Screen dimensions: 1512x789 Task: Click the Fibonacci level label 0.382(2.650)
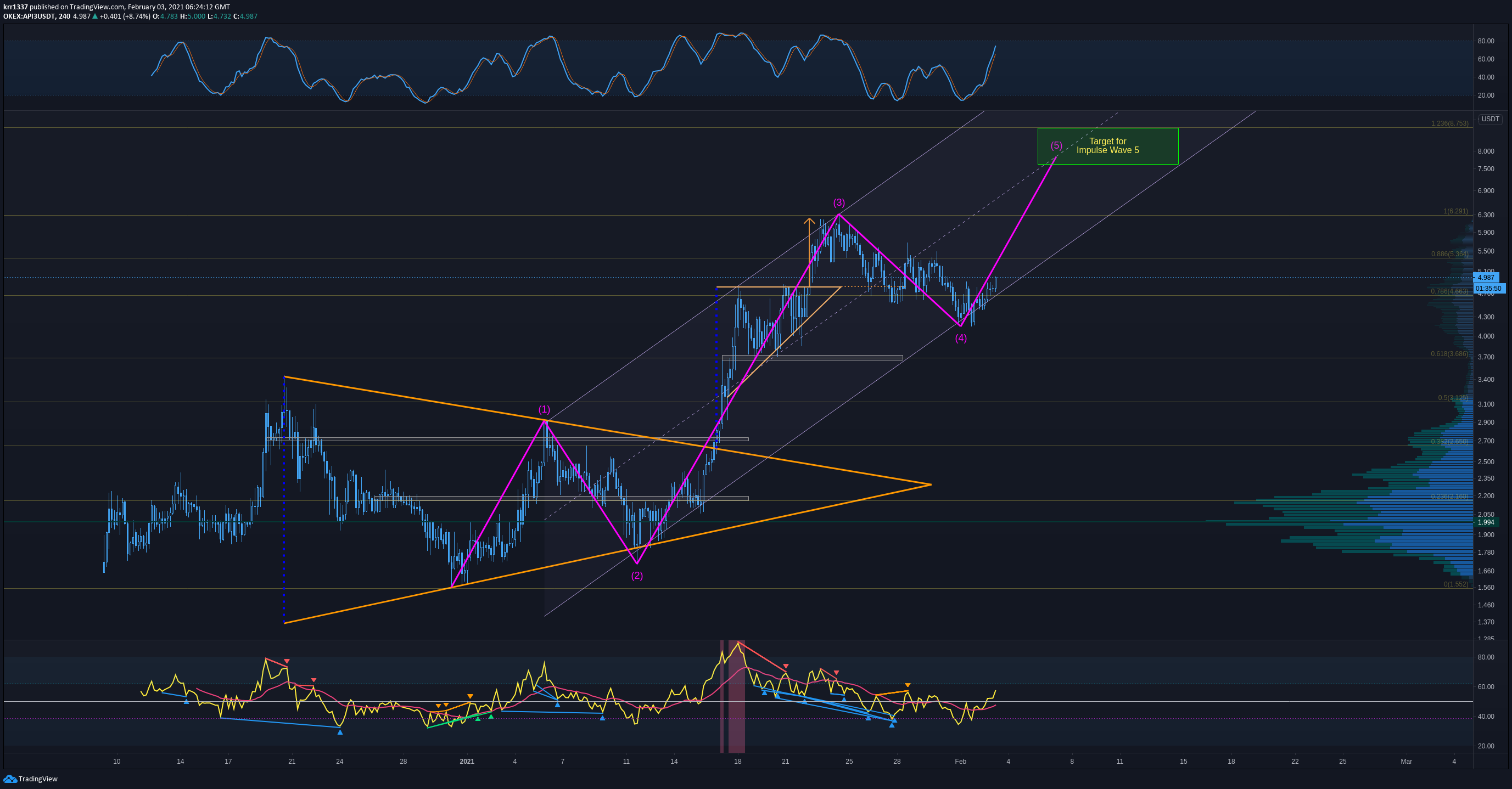[x=1449, y=442]
